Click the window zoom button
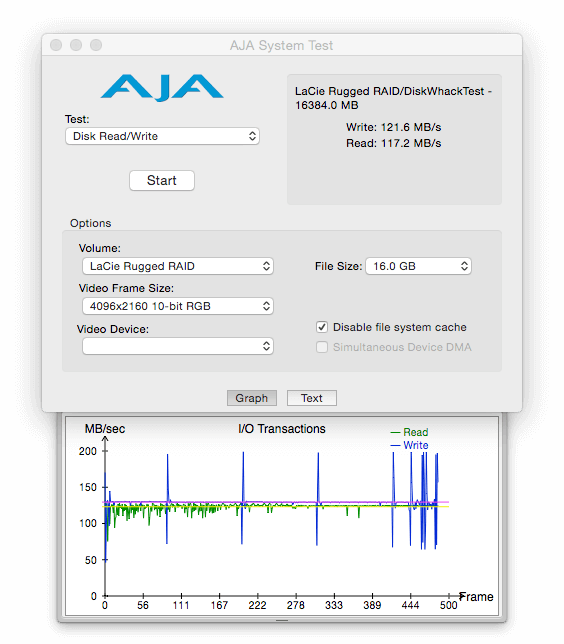This screenshot has height=644, width=564. [x=96, y=45]
